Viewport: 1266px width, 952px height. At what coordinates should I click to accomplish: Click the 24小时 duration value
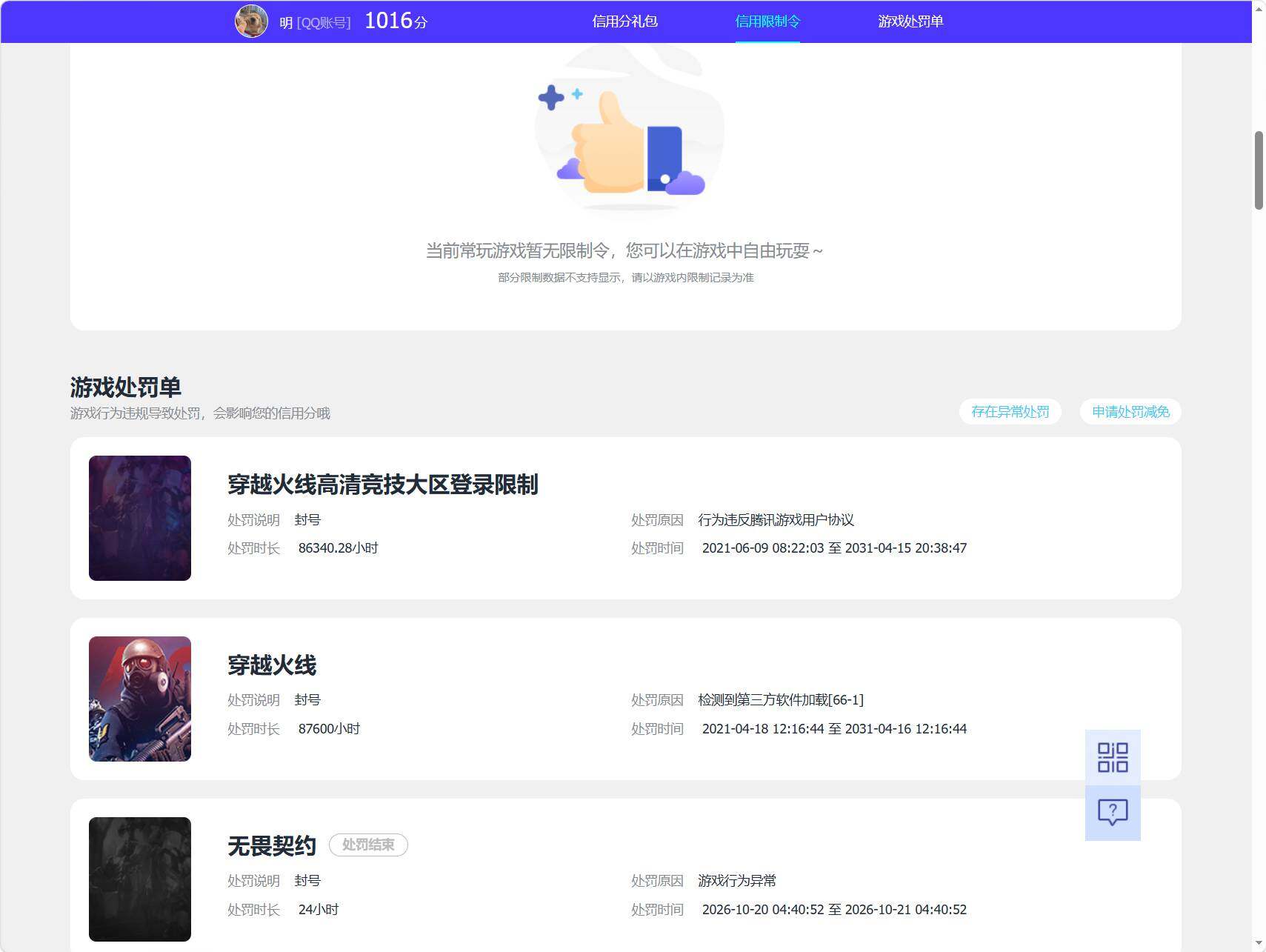tap(319, 910)
